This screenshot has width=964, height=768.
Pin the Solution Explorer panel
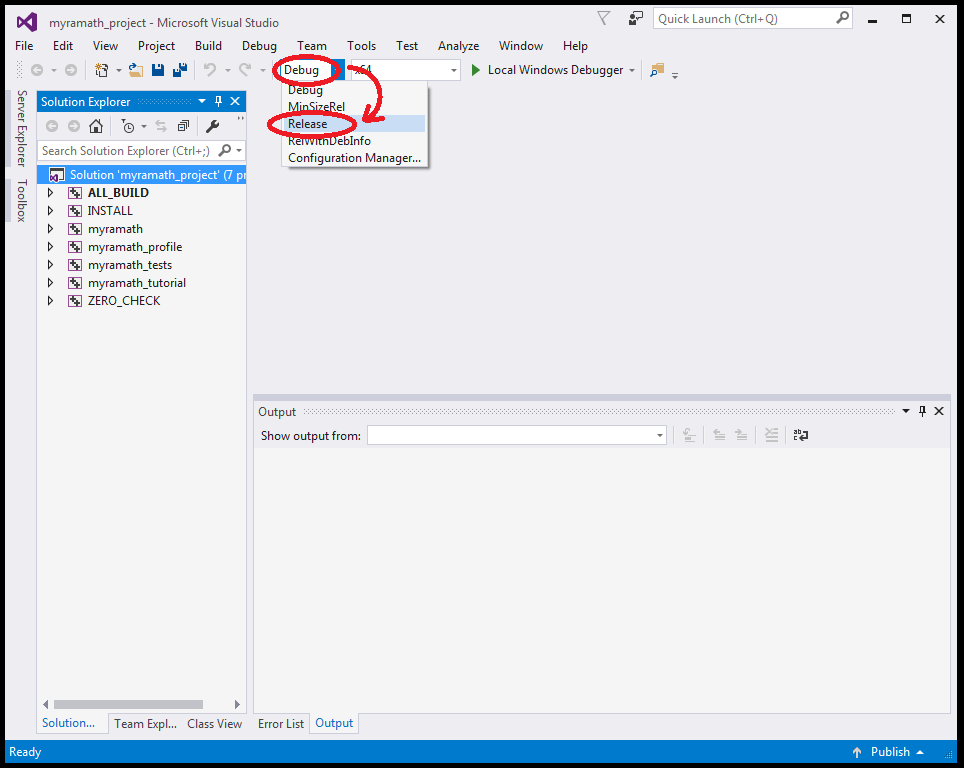(218, 101)
